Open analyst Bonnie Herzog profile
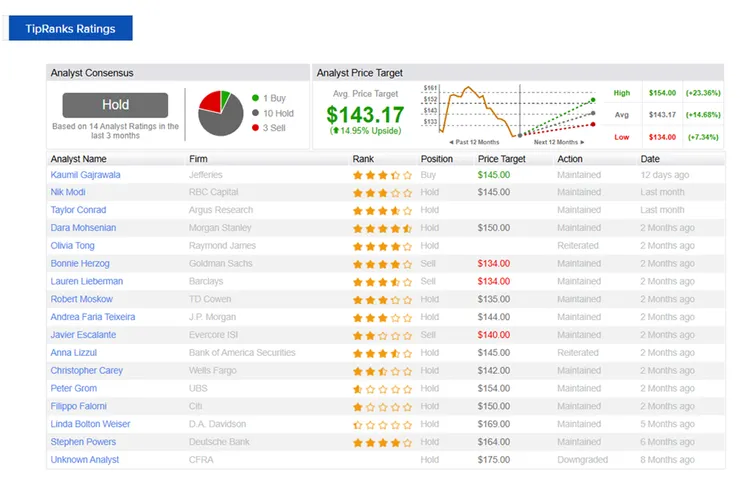 point(80,263)
